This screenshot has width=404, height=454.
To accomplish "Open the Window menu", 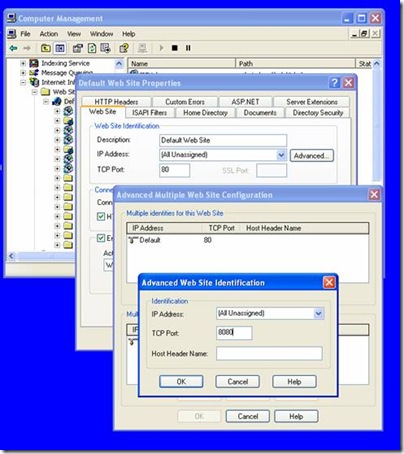I will point(101,34).
